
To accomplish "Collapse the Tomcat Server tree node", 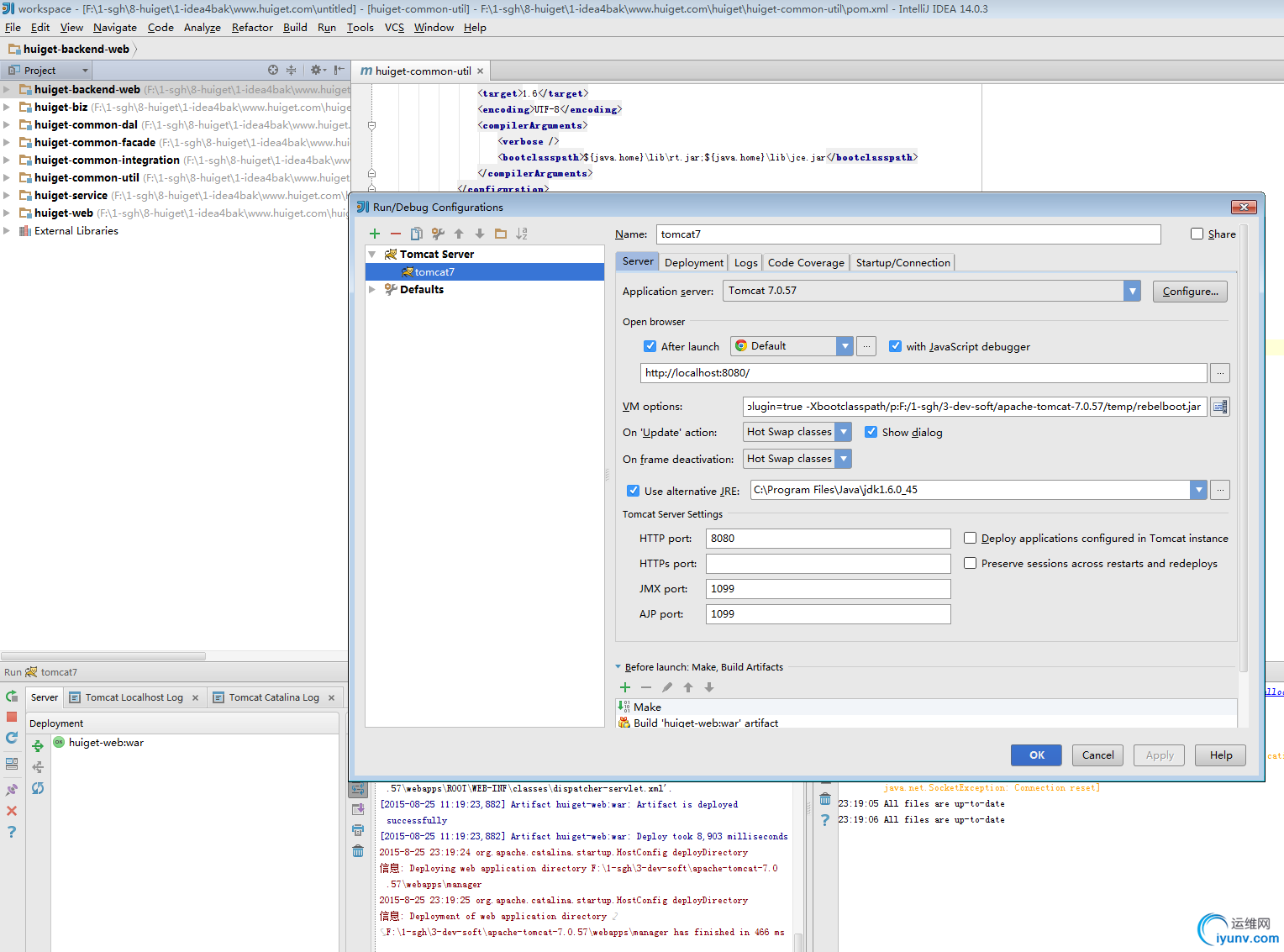I will coord(372,254).
